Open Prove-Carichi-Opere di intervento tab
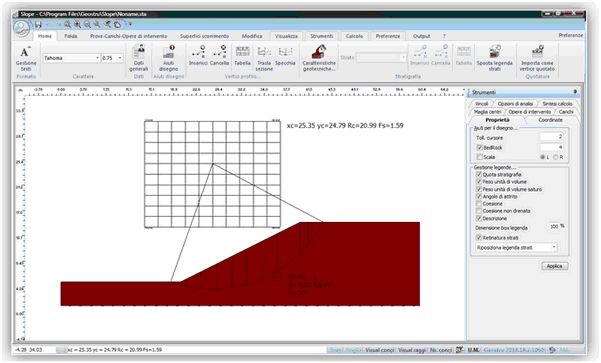Image resolution: width=601 pixels, height=363 pixels. point(128,36)
